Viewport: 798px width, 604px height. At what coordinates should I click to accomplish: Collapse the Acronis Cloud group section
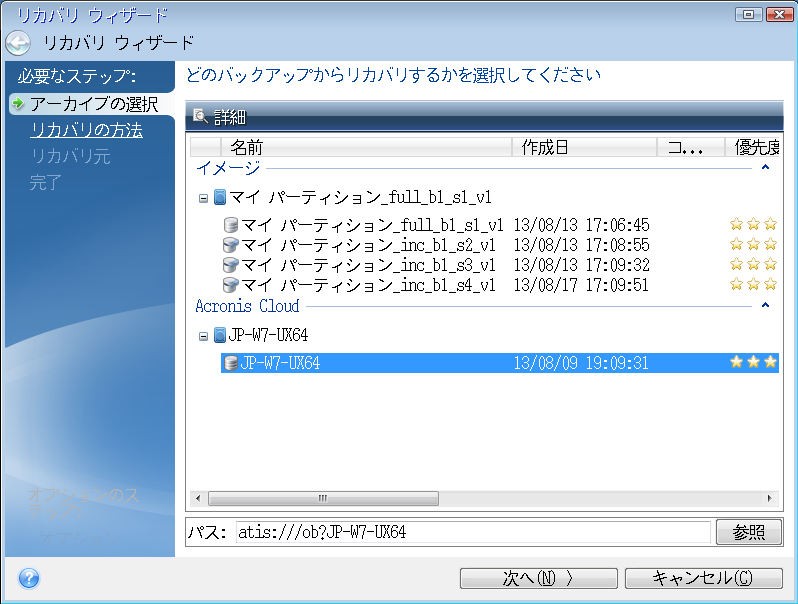click(765, 306)
